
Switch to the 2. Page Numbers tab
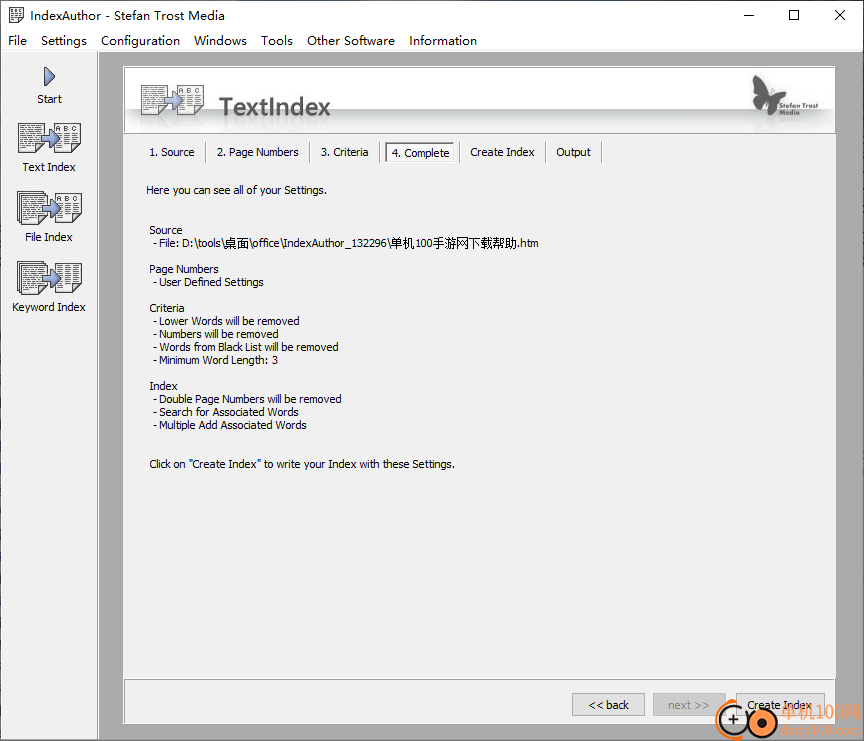click(257, 152)
